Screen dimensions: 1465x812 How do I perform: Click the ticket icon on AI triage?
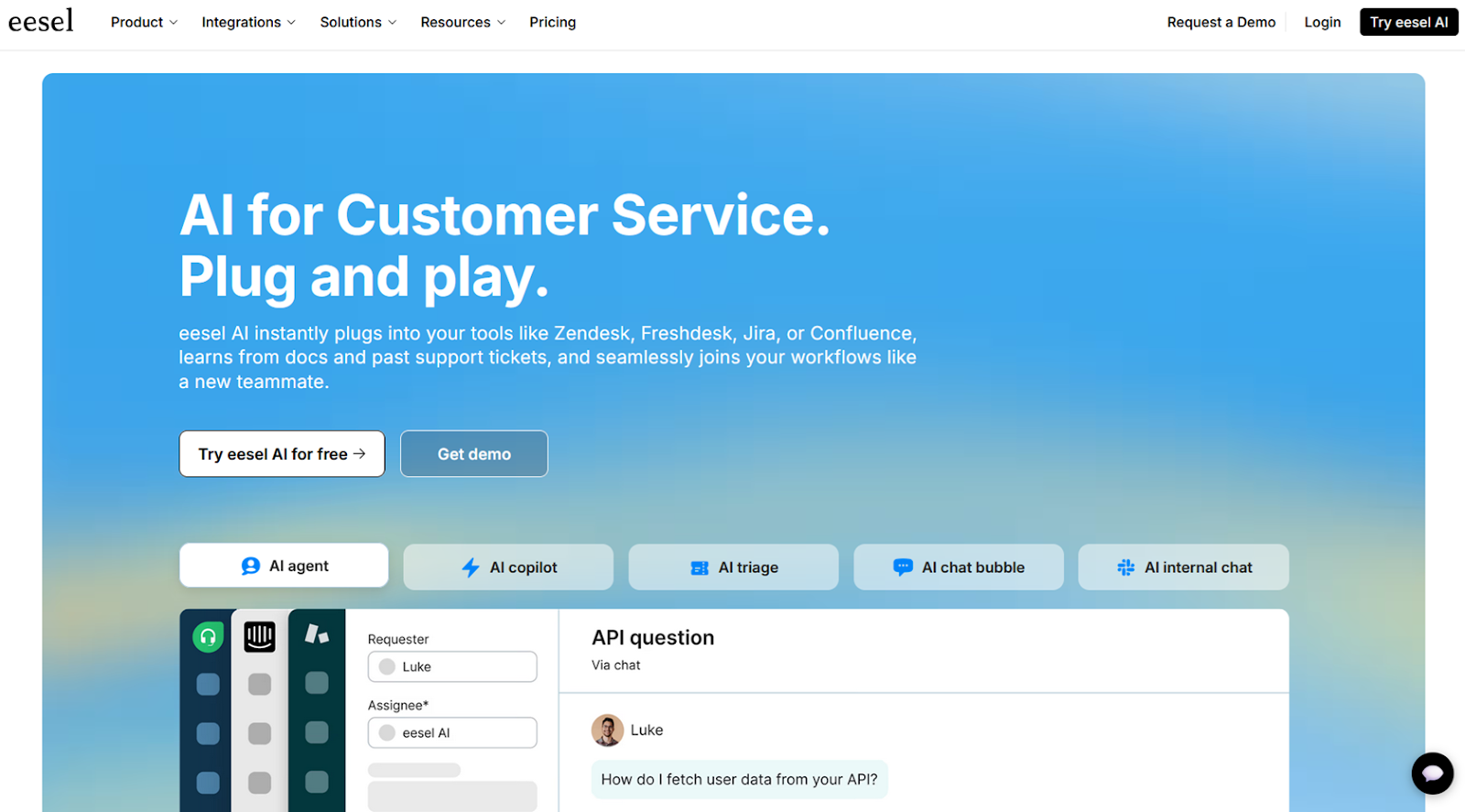click(x=700, y=568)
